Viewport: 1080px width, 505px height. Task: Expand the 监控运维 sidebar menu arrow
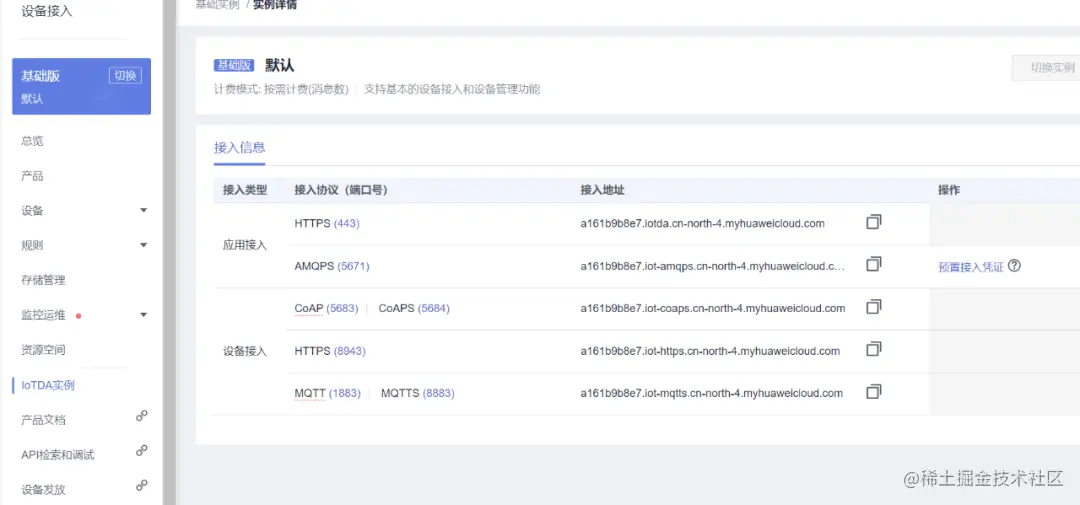tap(143, 315)
